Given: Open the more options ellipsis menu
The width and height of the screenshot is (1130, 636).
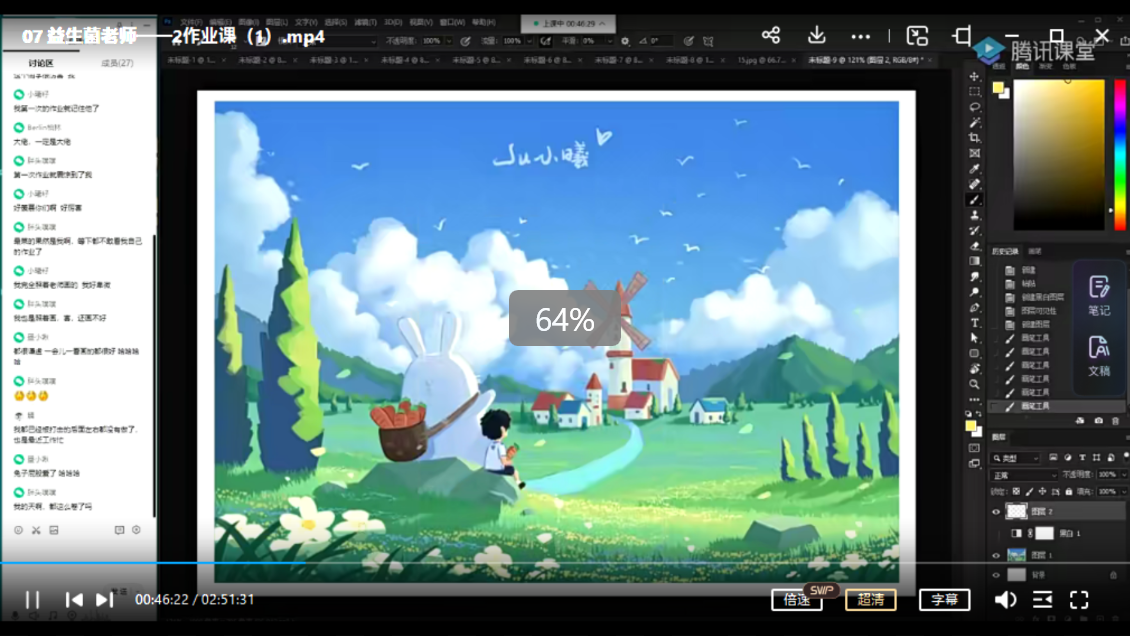Looking at the screenshot, I should 860,36.
